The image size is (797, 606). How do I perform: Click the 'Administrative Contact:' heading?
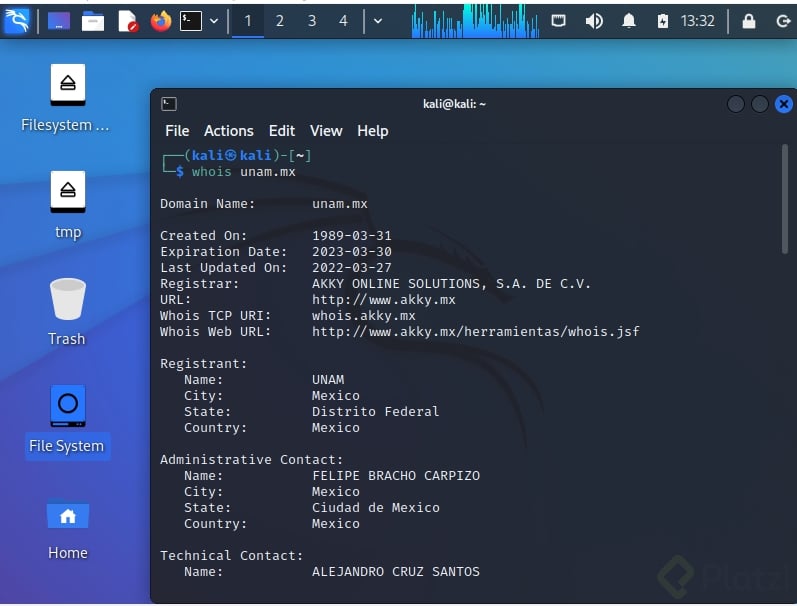coord(252,460)
